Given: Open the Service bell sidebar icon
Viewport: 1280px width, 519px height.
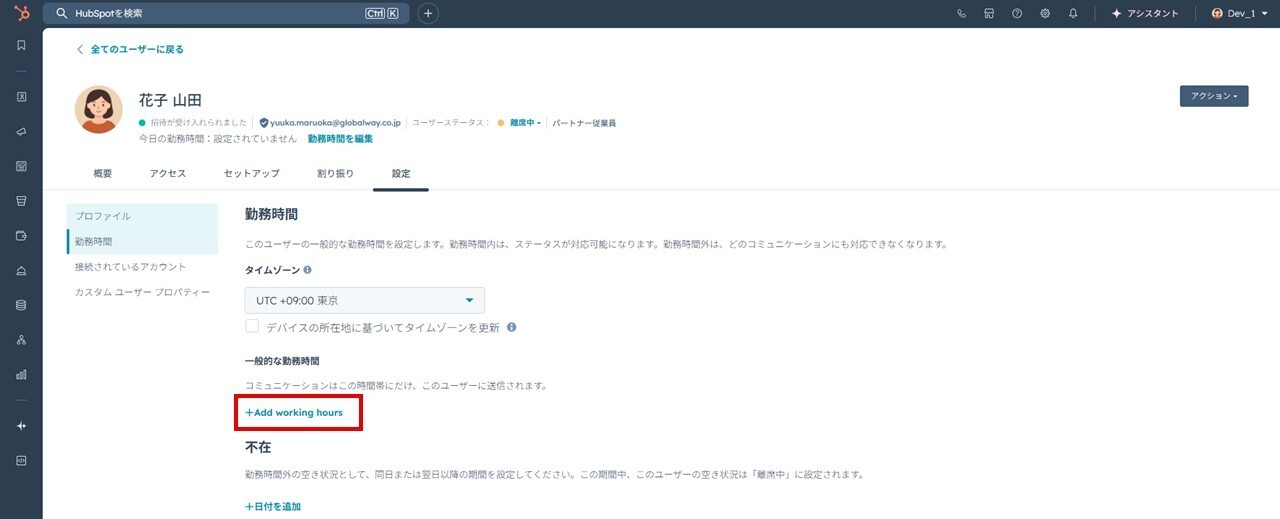Looking at the screenshot, I should tap(21, 271).
